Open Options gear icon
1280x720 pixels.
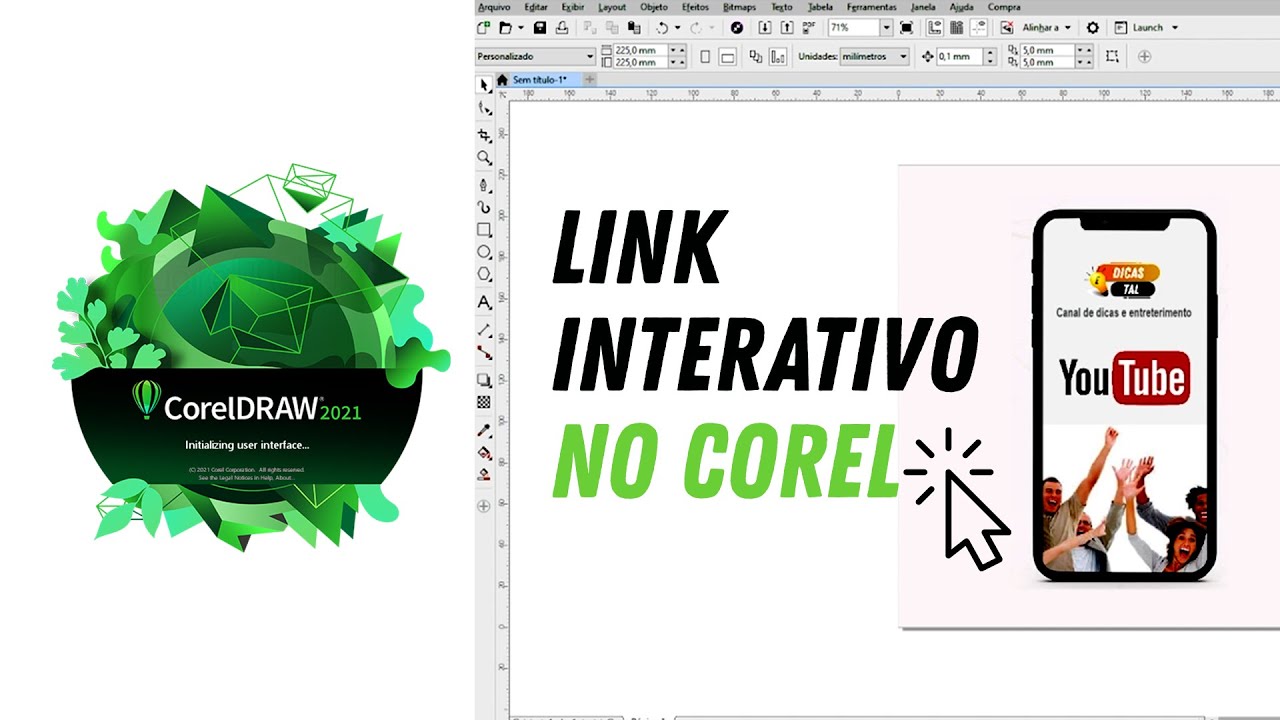[1092, 28]
